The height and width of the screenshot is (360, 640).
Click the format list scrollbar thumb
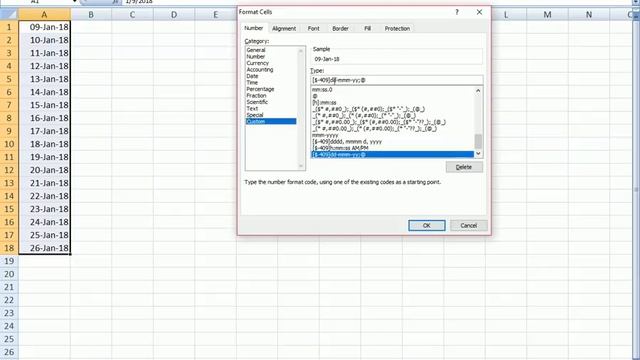point(478,142)
